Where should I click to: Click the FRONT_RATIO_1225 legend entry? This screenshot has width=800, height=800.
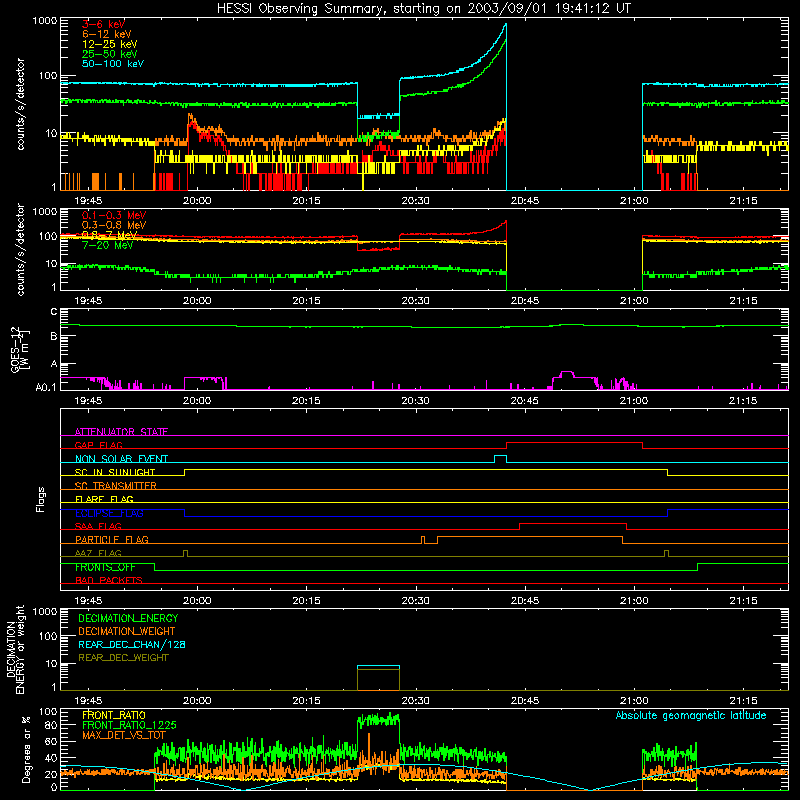tap(129, 726)
